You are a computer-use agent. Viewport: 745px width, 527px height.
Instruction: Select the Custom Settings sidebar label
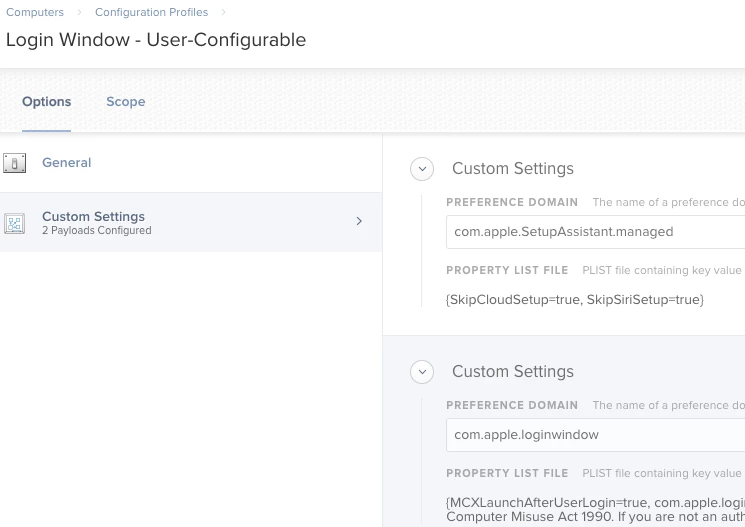pos(93,216)
